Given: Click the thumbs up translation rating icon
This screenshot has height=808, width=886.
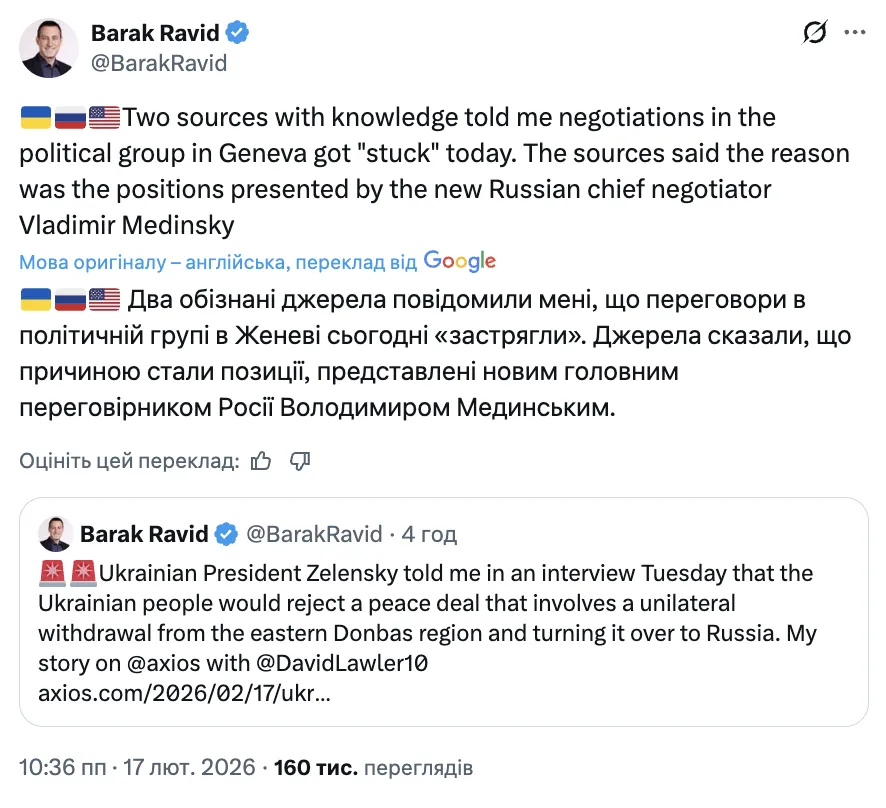Looking at the screenshot, I should [x=262, y=461].
